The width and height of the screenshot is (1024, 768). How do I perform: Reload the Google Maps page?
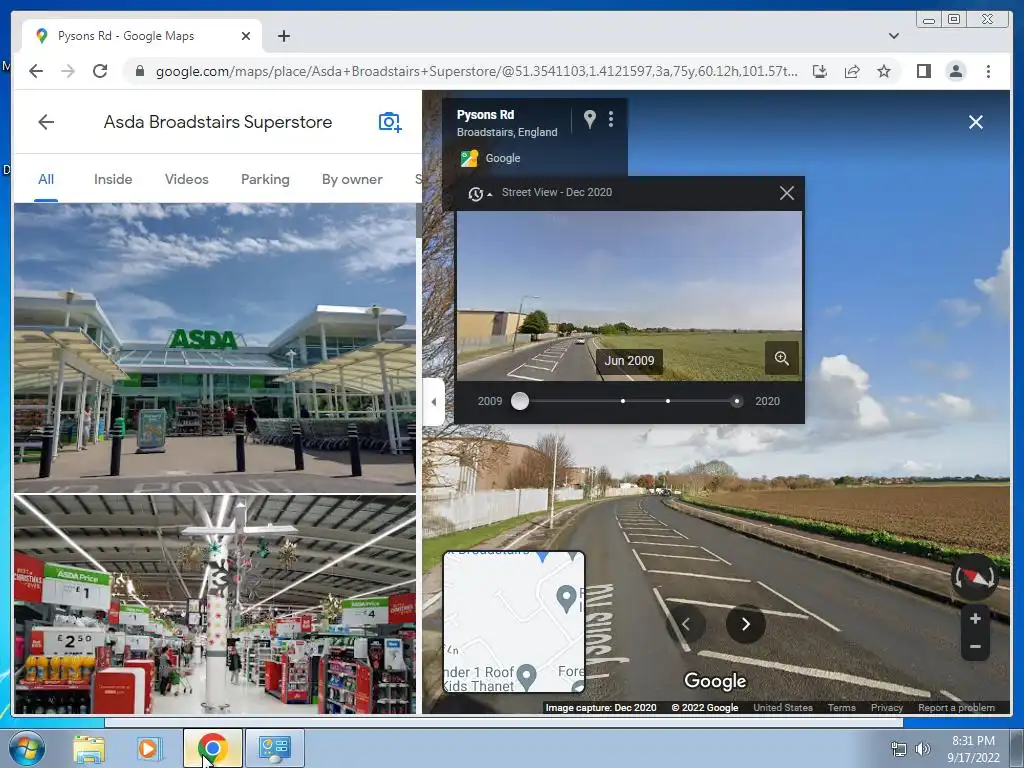(x=100, y=71)
